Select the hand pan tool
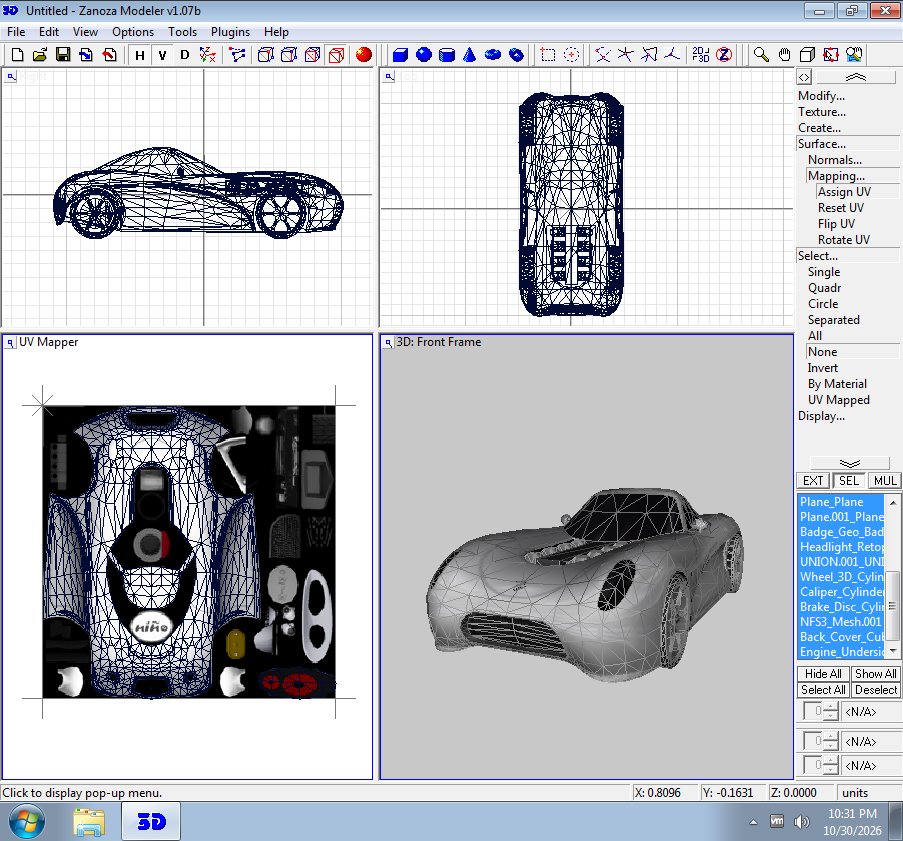 pyautogui.click(x=784, y=55)
